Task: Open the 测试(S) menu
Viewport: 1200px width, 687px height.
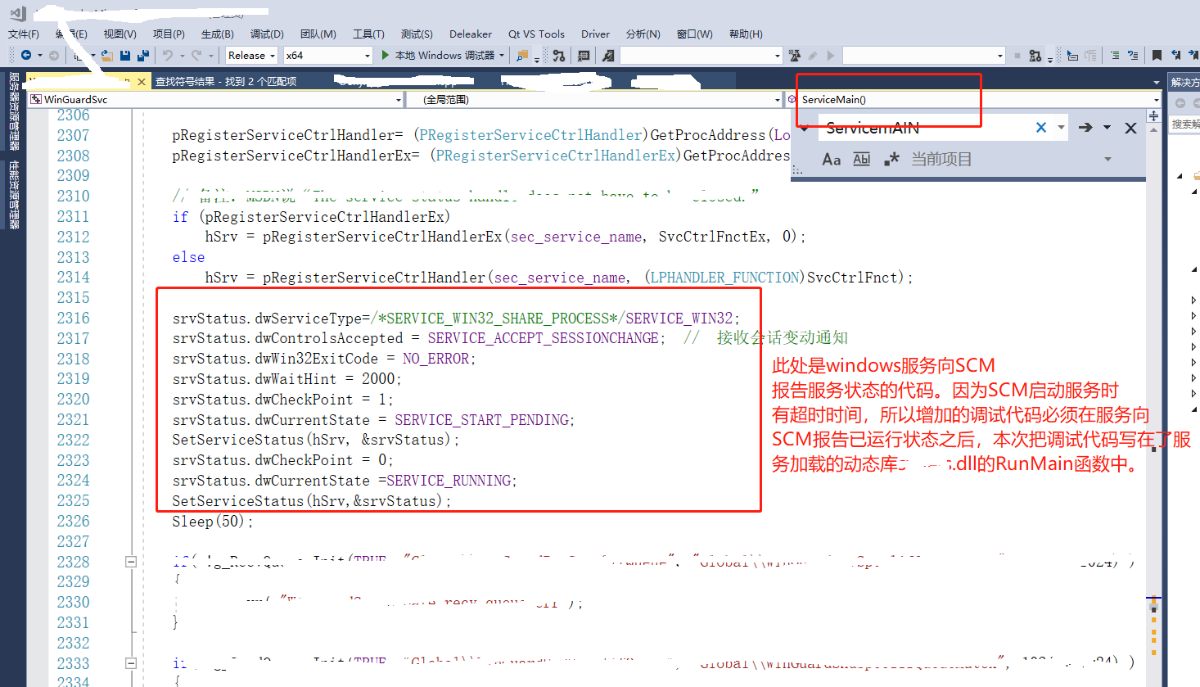Action: (417, 34)
